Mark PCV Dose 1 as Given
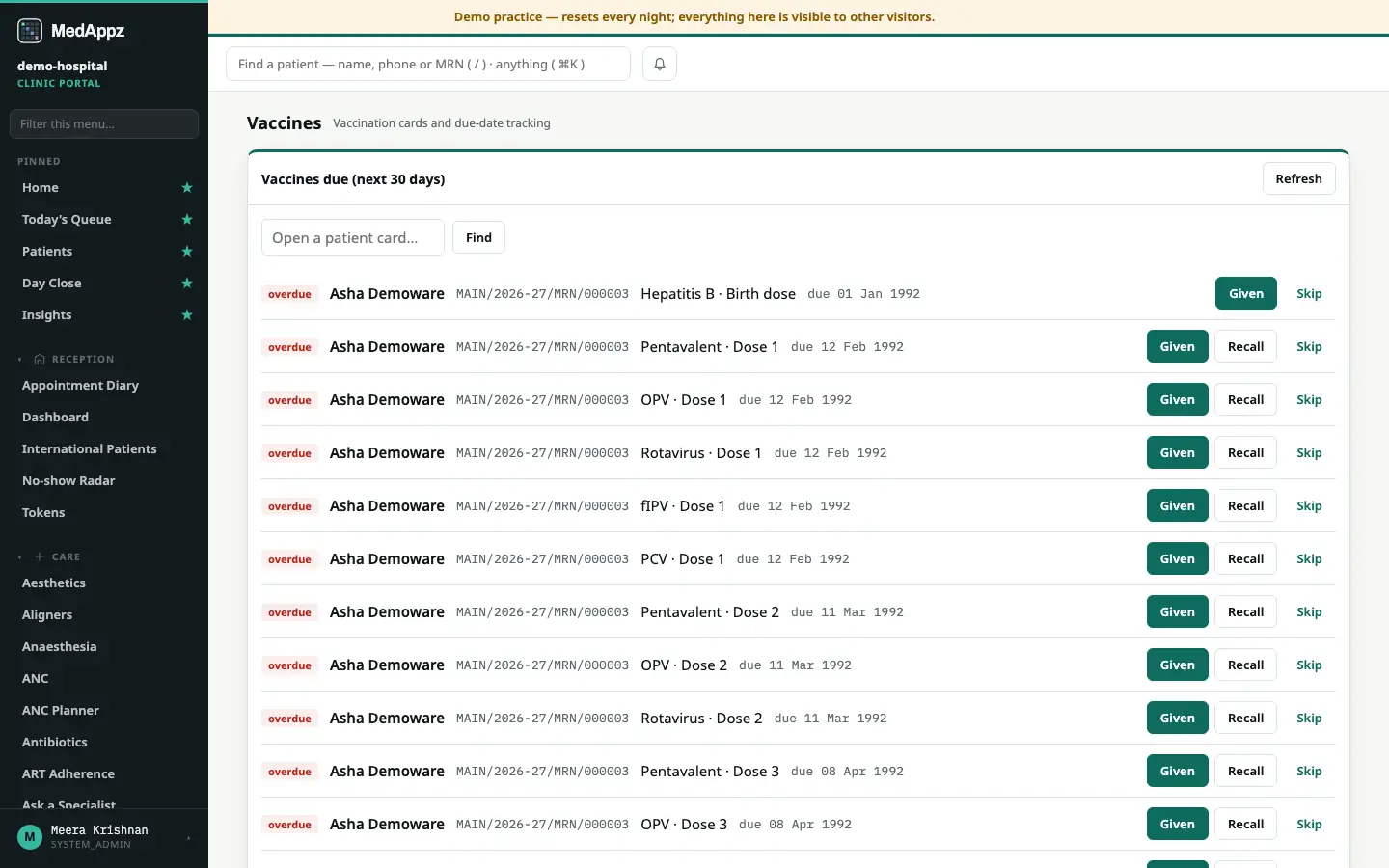 pyautogui.click(x=1177, y=559)
